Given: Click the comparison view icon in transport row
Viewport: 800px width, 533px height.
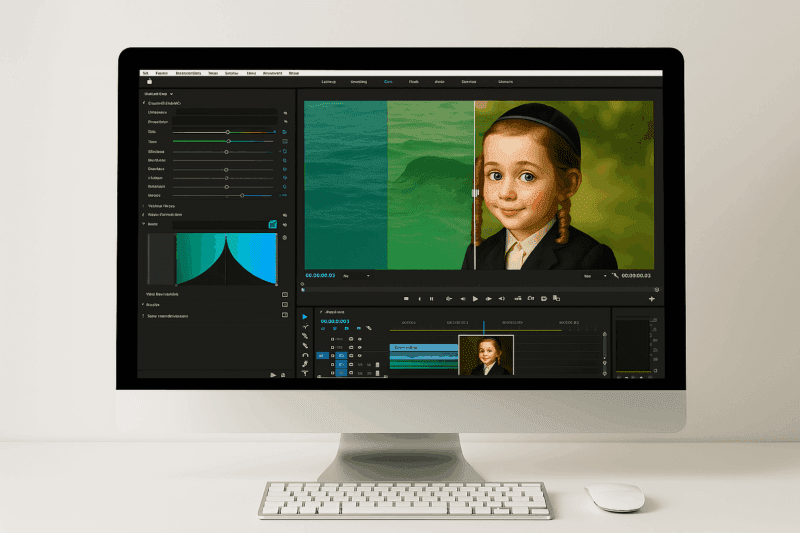Looking at the screenshot, I should (x=557, y=298).
